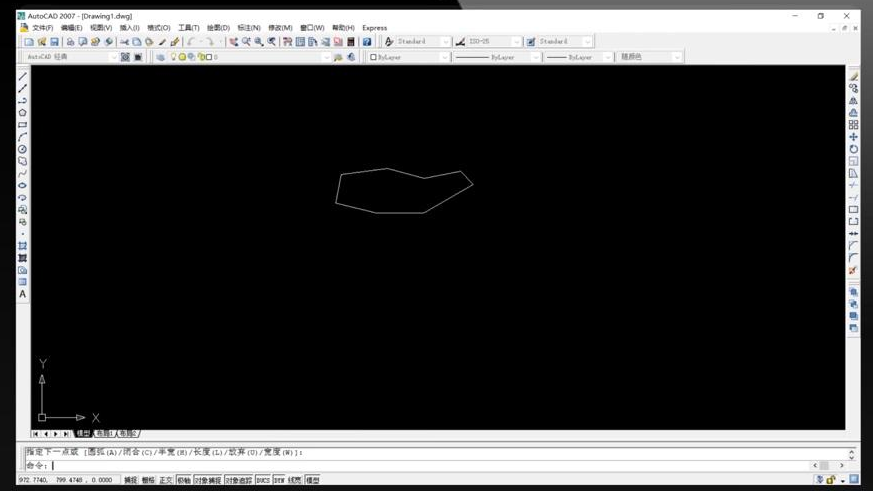Click the Move tool in Modify toolbar
The width and height of the screenshot is (873, 491).
pyautogui.click(x=853, y=137)
